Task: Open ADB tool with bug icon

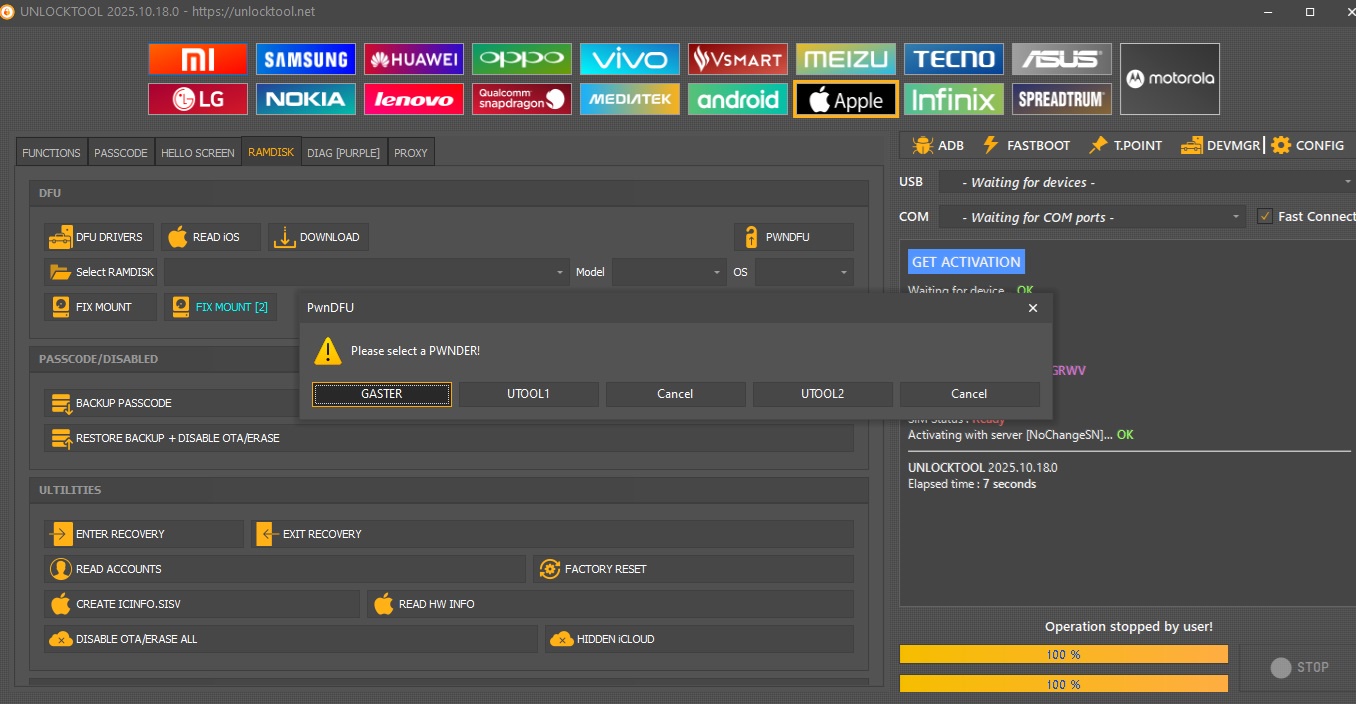Action: click(x=938, y=145)
